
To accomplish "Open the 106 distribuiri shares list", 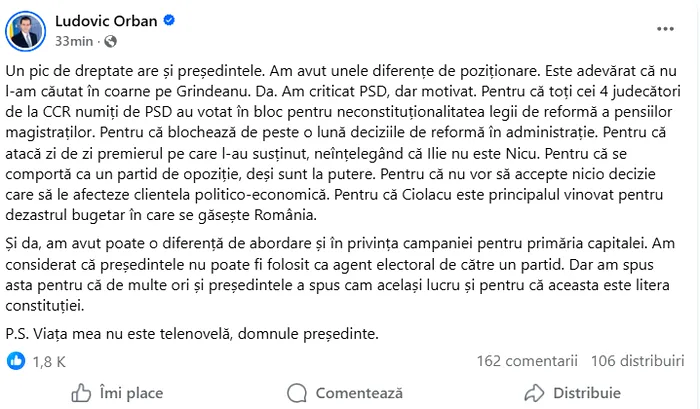I will [635, 360].
